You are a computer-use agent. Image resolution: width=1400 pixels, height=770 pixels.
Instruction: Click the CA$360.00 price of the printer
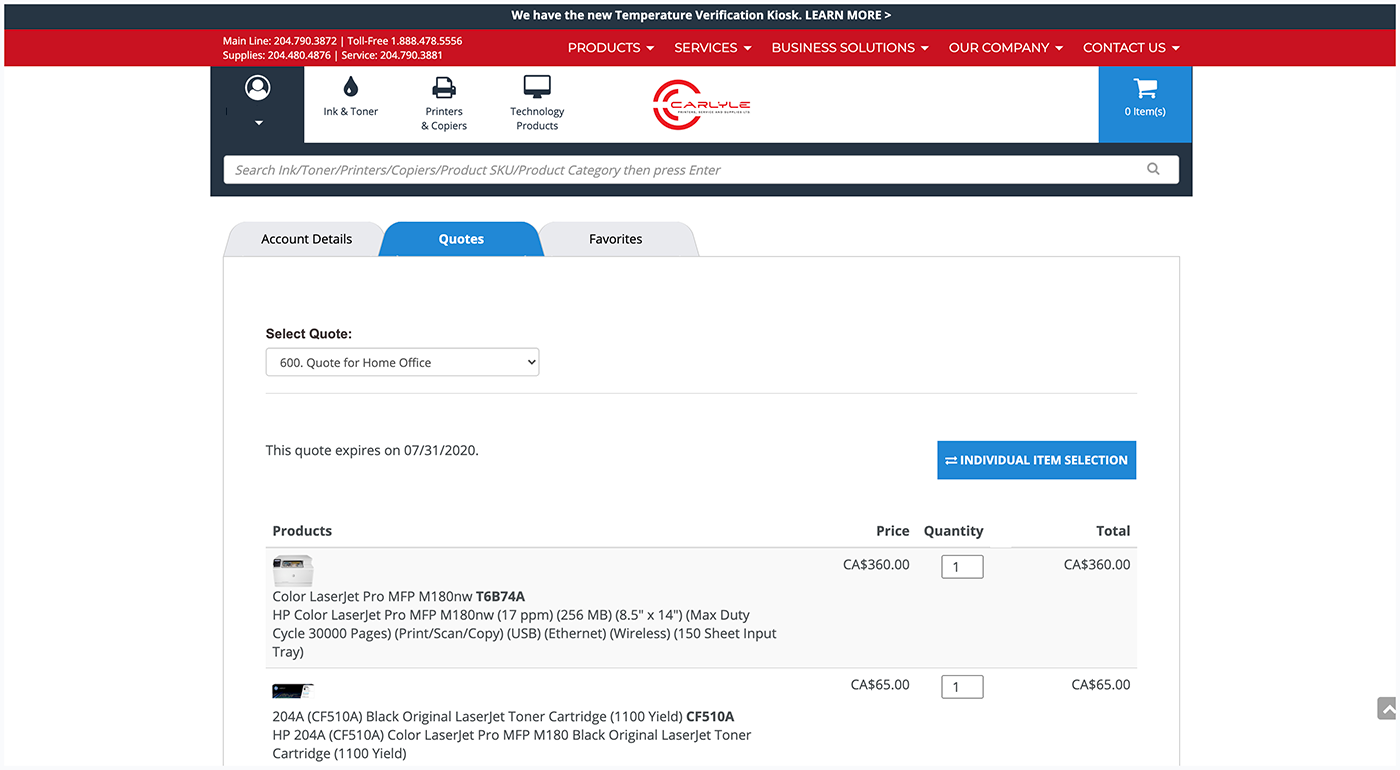pyautogui.click(x=876, y=565)
